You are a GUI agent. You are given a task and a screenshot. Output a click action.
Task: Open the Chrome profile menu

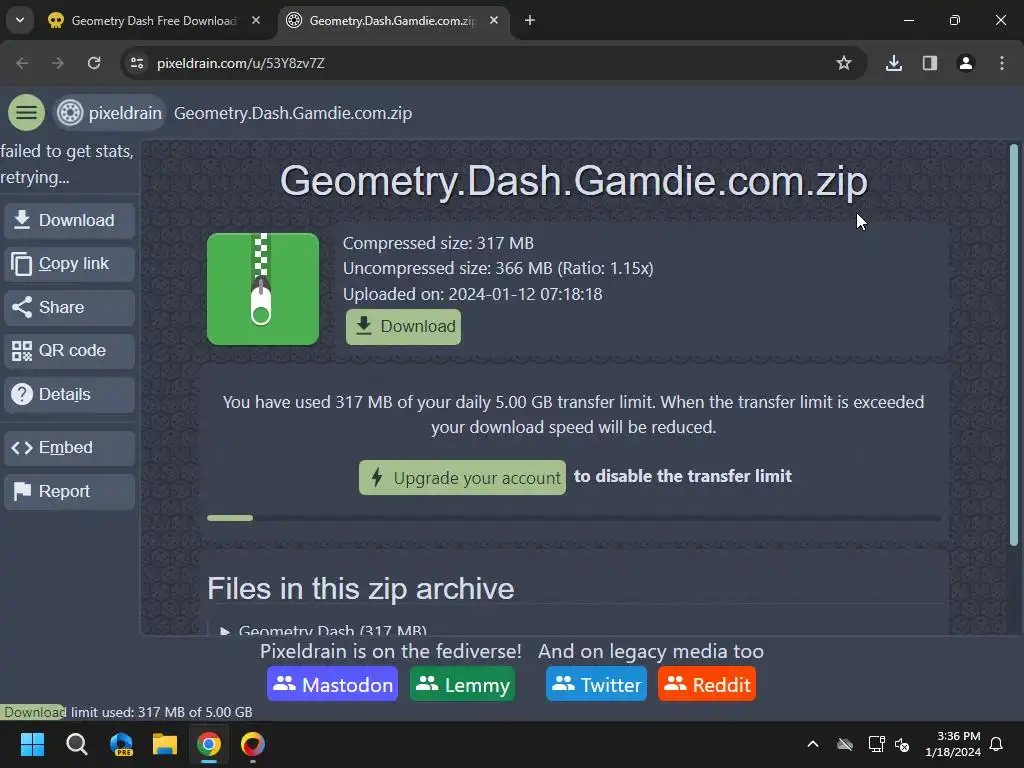click(x=966, y=63)
